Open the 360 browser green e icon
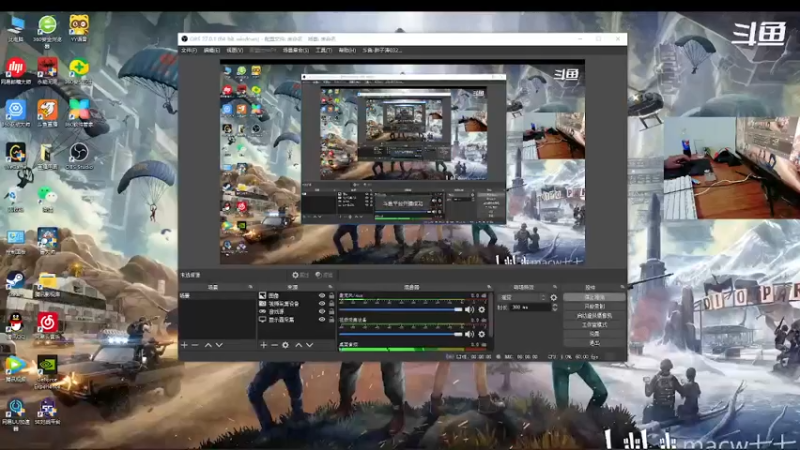 (47, 29)
